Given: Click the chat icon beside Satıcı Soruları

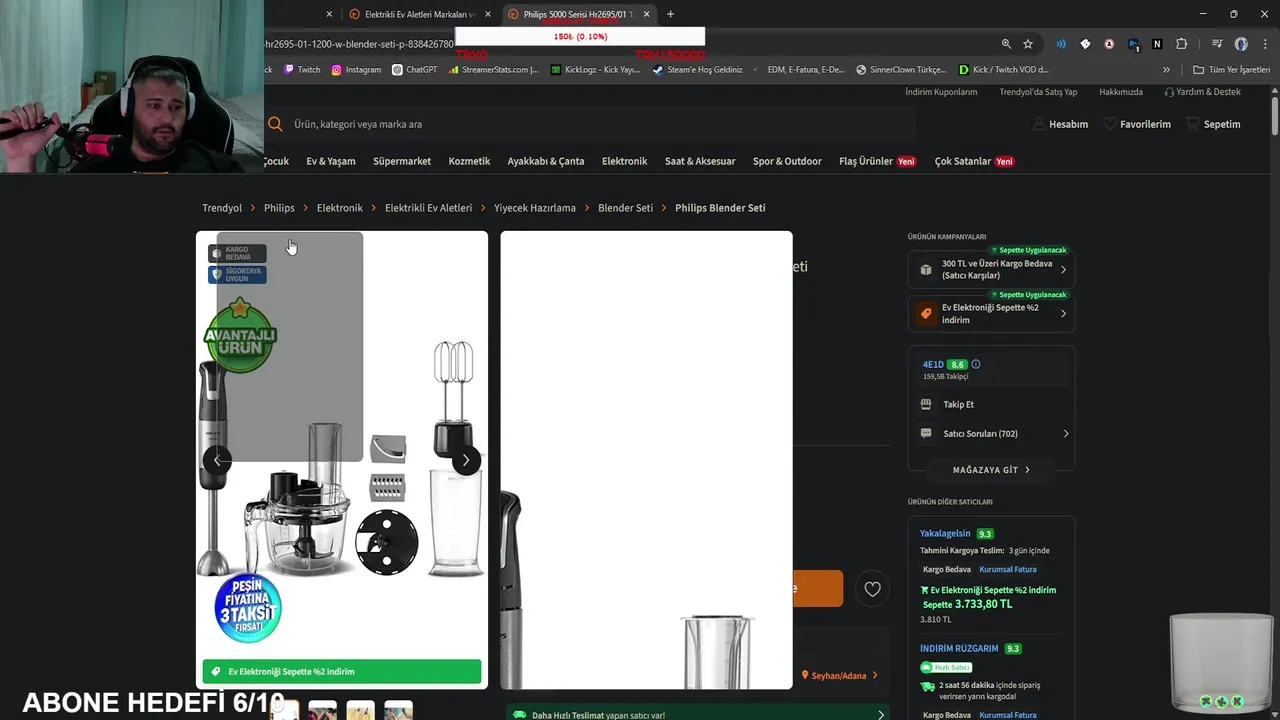Looking at the screenshot, I should click(x=926, y=433).
